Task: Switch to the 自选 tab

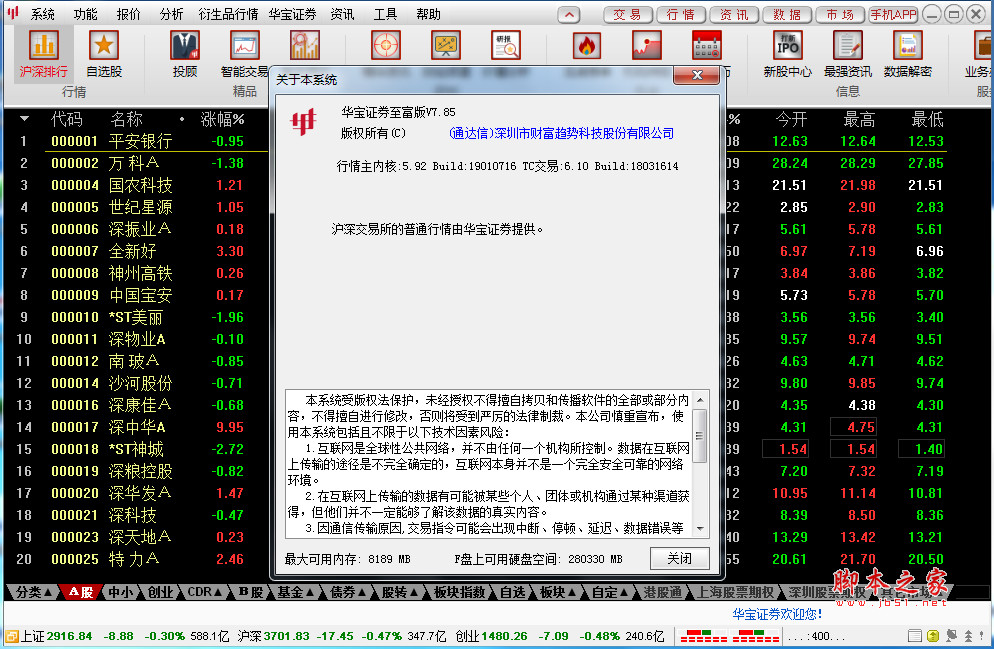Action: coord(512,592)
